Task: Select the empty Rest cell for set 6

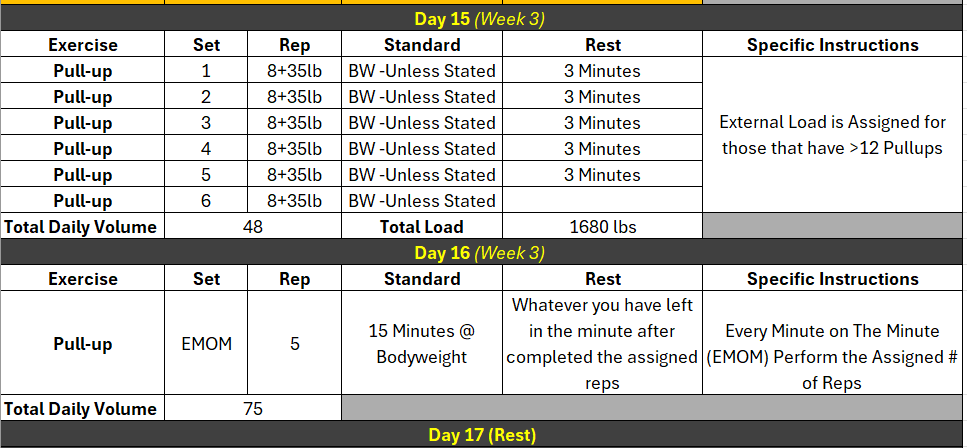Action: point(602,201)
